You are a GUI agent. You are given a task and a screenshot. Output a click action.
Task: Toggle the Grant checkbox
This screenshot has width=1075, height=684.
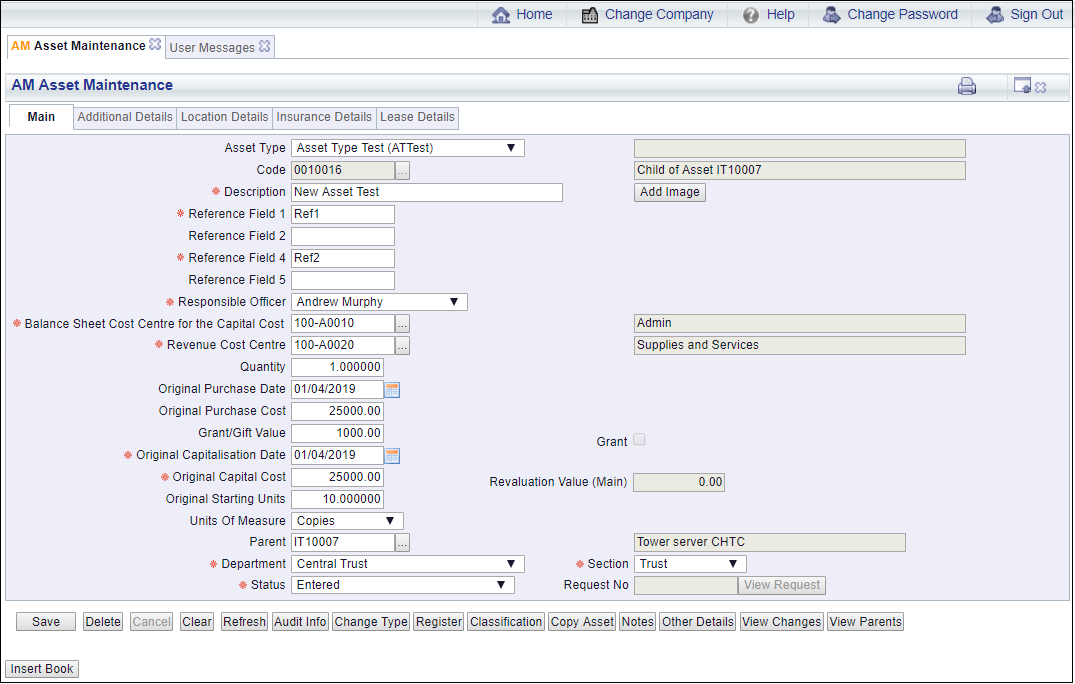click(639, 439)
